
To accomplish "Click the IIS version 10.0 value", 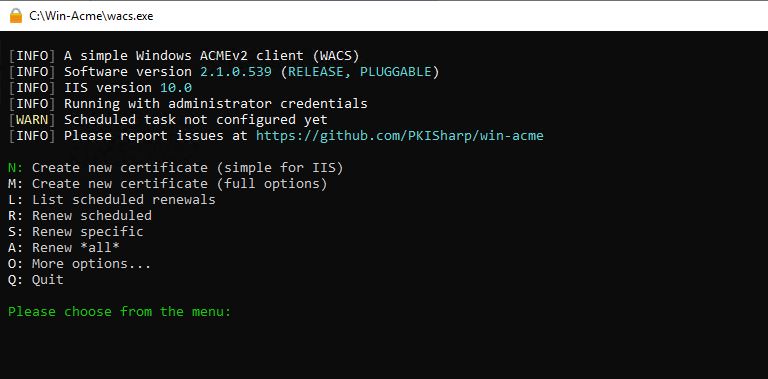I will point(176,88).
